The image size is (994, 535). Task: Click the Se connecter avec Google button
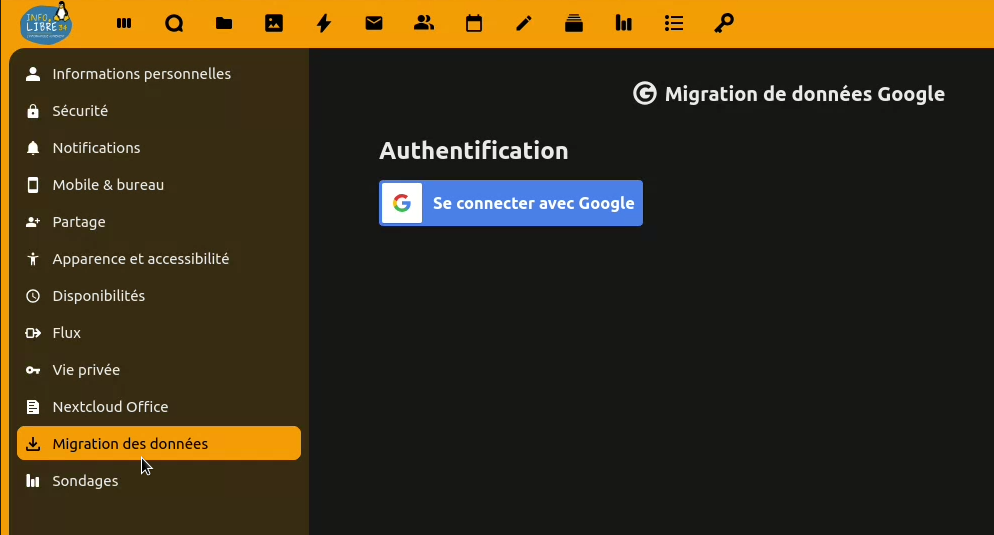[511, 203]
